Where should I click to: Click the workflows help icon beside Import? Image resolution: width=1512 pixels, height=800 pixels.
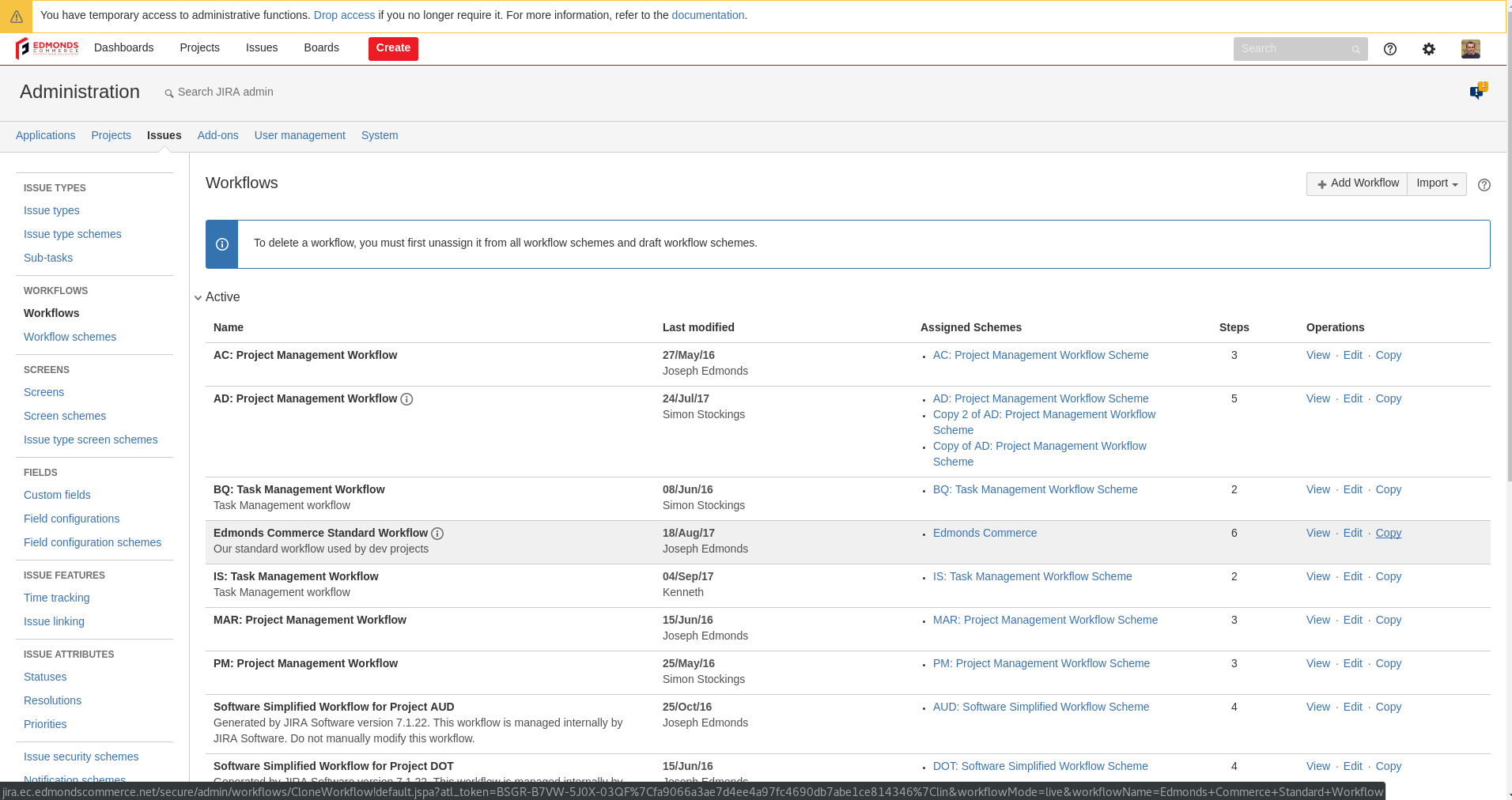click(x=1484, y=185)
